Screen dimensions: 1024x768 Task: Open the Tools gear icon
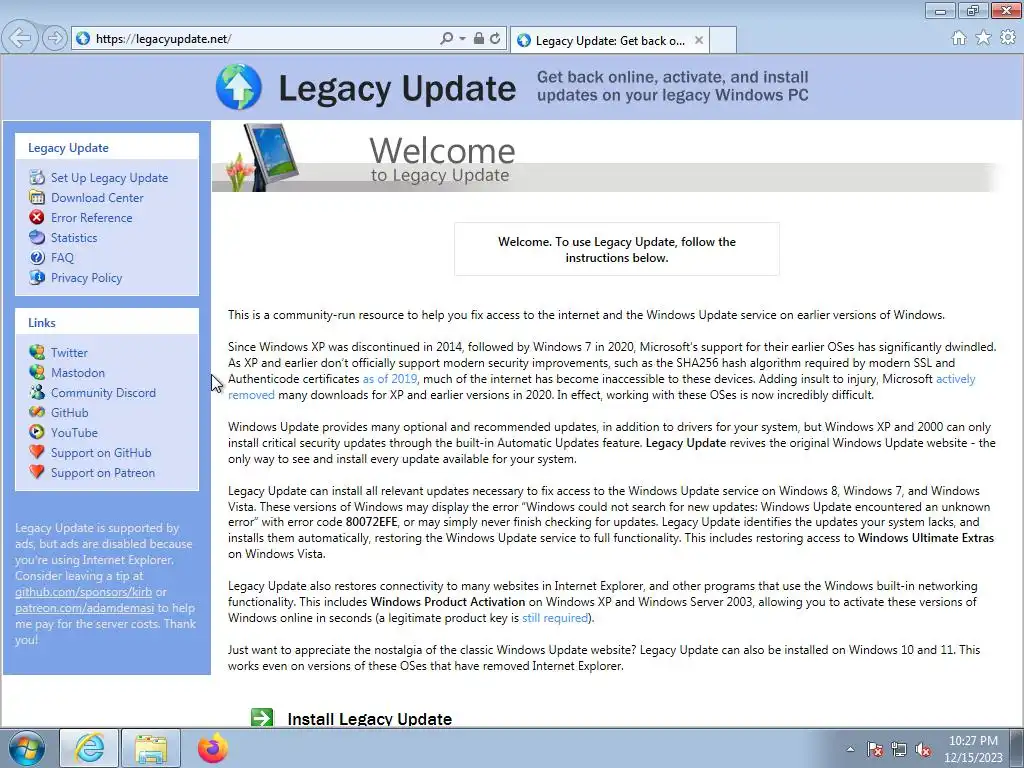1008,38
